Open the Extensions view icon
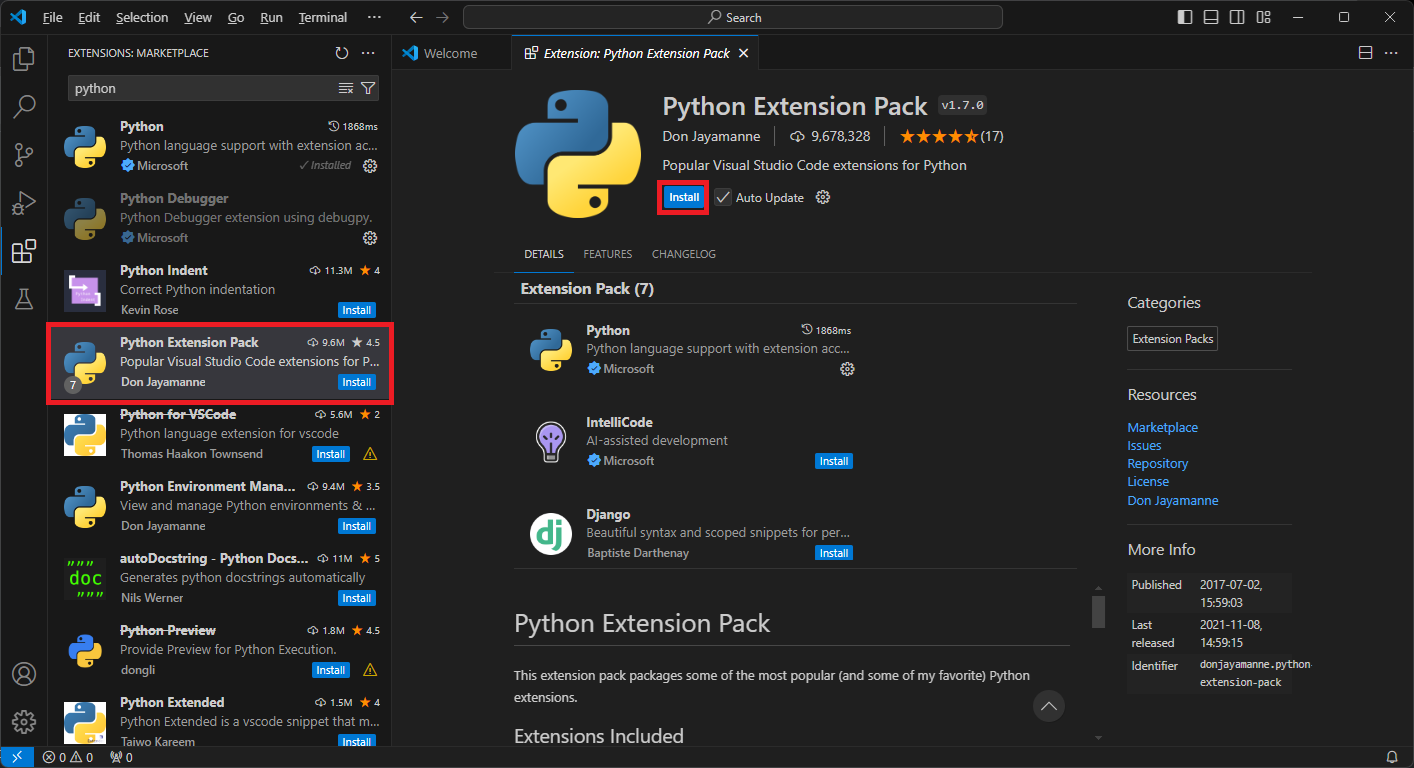This screenshot has height=768, width=1414. 24,251
